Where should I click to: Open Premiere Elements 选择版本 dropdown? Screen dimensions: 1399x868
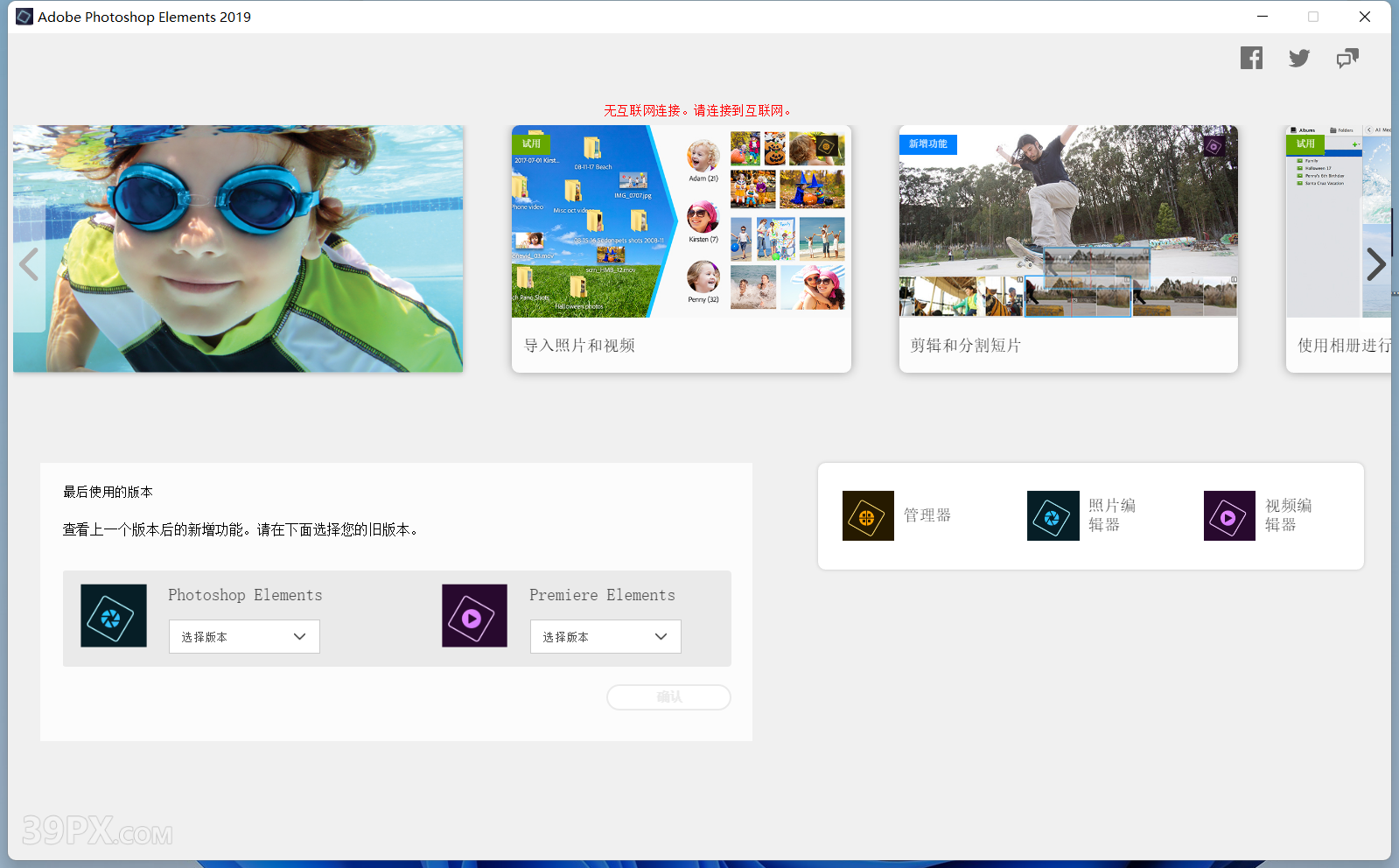(605, 636)
